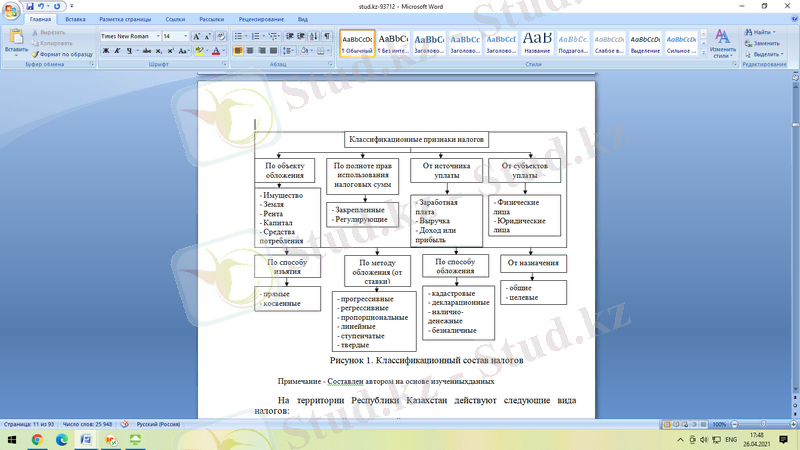Switch to Full Screen Reading view

pos(676,424)
